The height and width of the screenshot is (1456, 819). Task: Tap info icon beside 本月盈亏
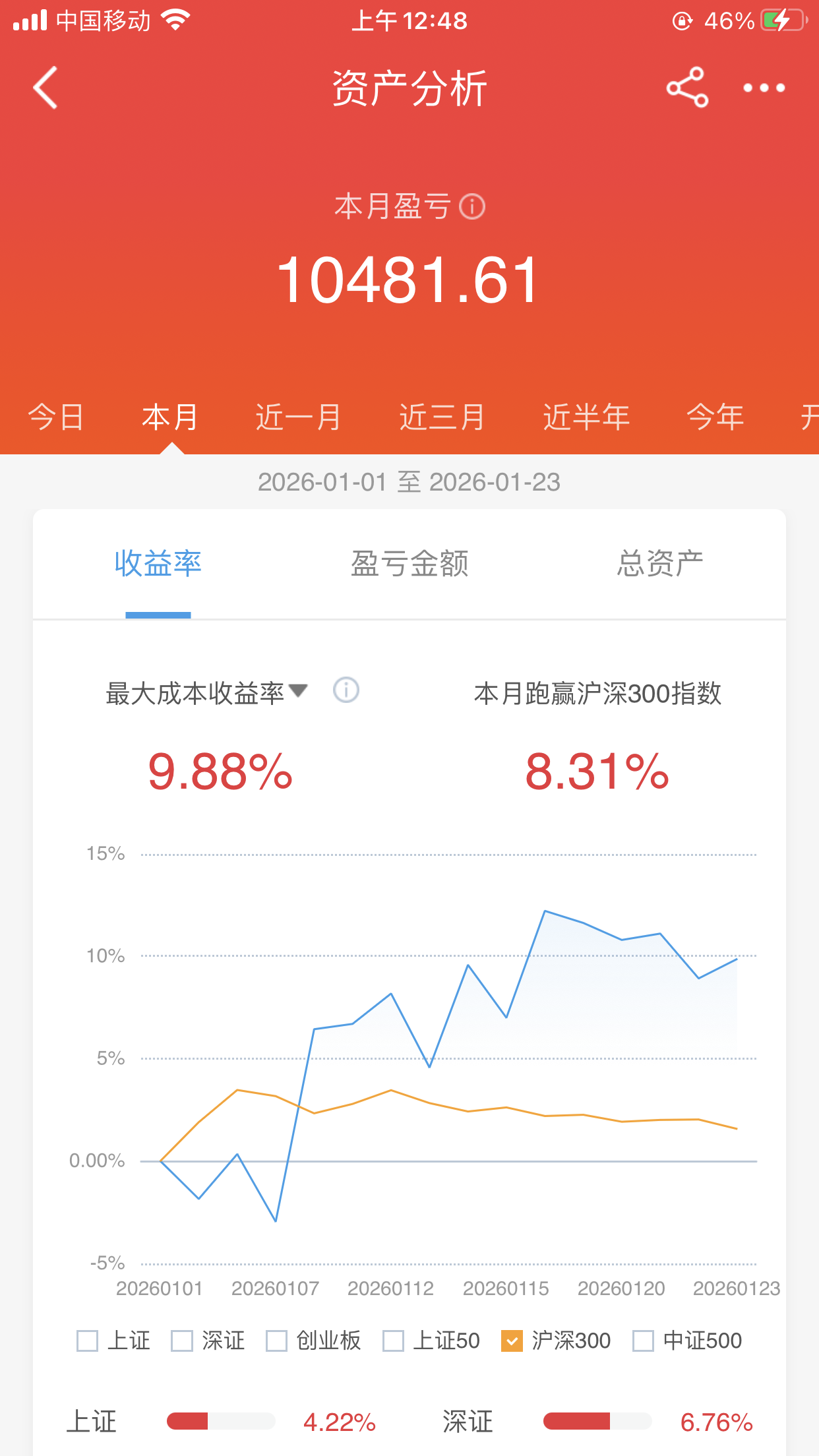[472, 206]
